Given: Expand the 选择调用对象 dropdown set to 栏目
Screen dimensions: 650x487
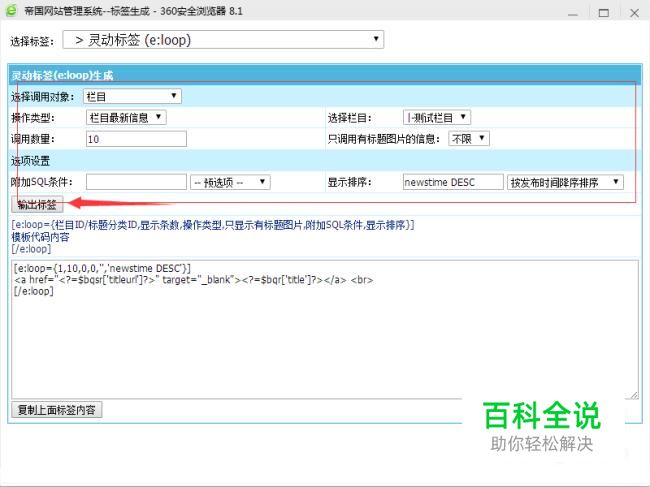Looking at the screenshot, I should click(132, 97).
